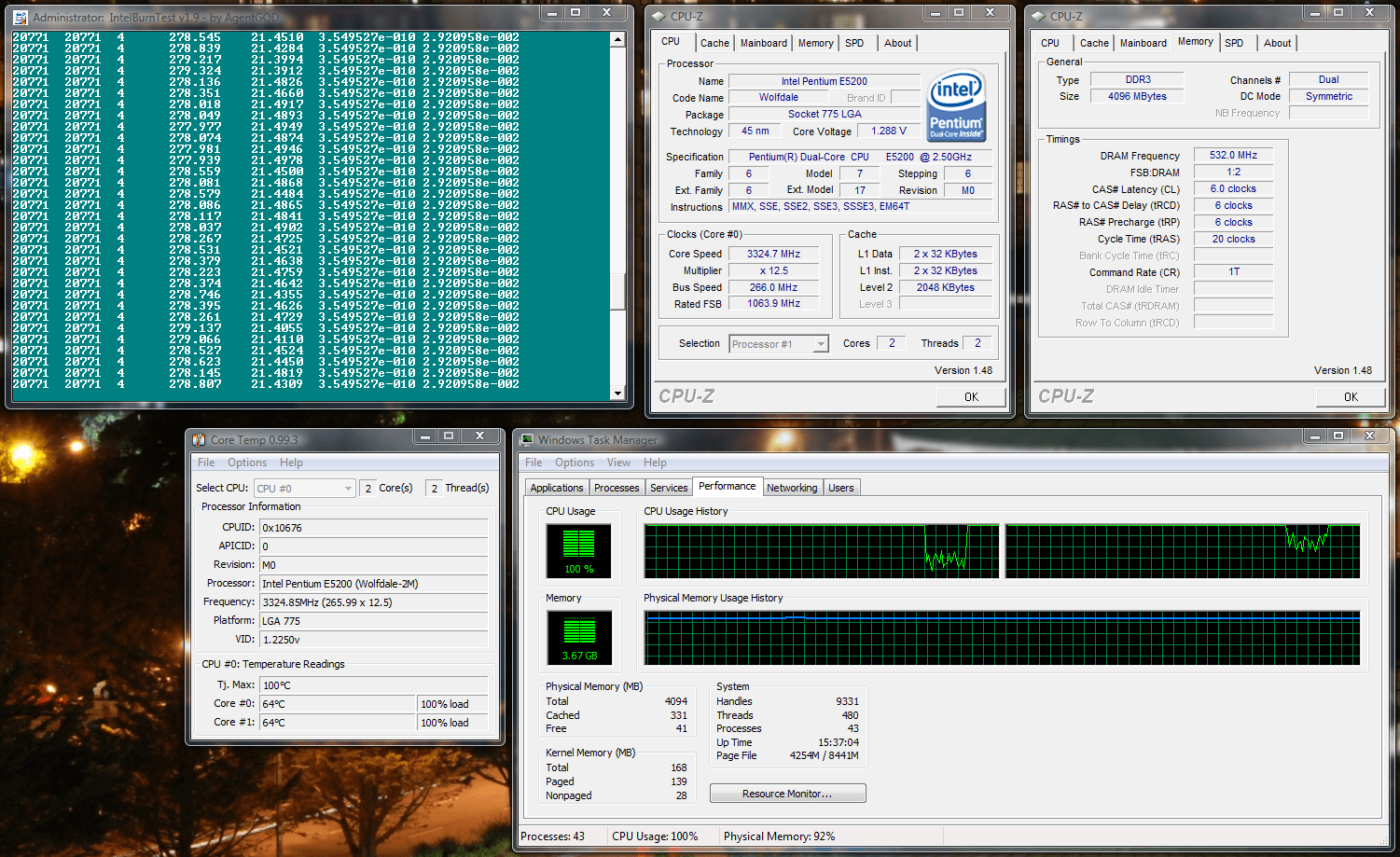Click the 'x 12.5' multiplier value
The width and height of the screenshot is (1400, 857).
pyautogui.click(x=773, y=270)
